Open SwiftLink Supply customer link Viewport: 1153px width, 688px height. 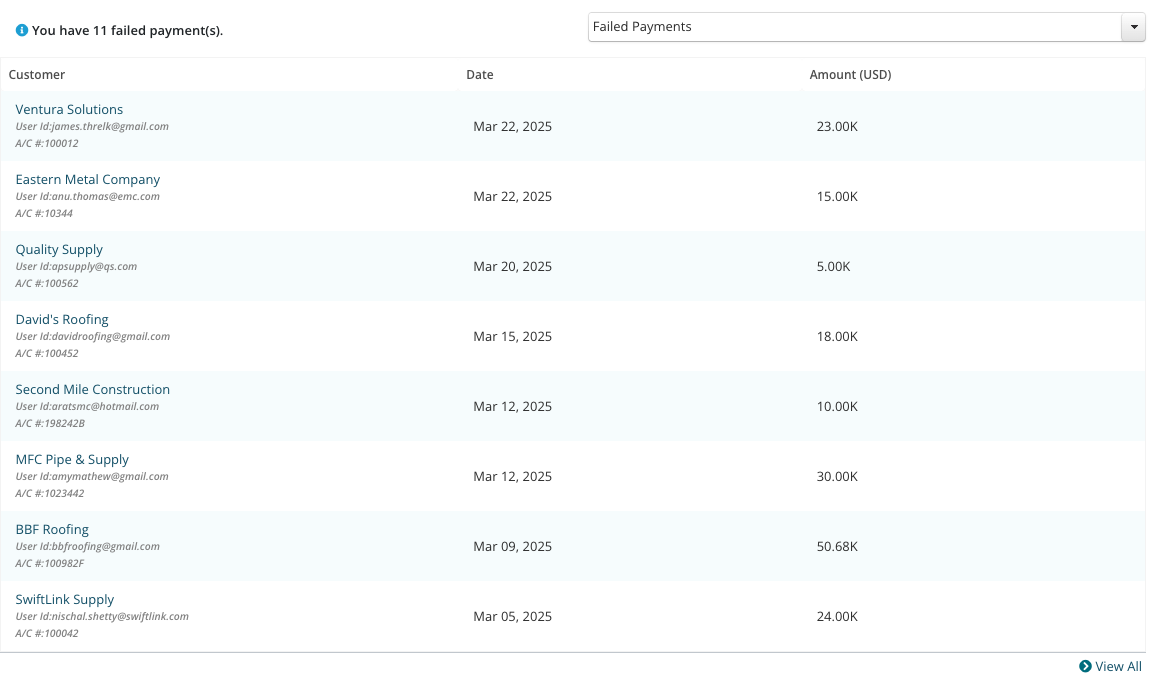65,599
